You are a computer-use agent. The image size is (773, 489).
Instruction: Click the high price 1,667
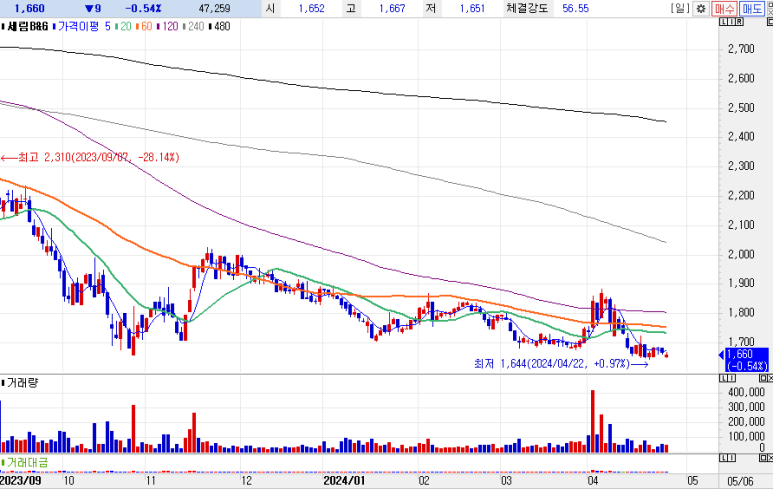coord(392,8)
